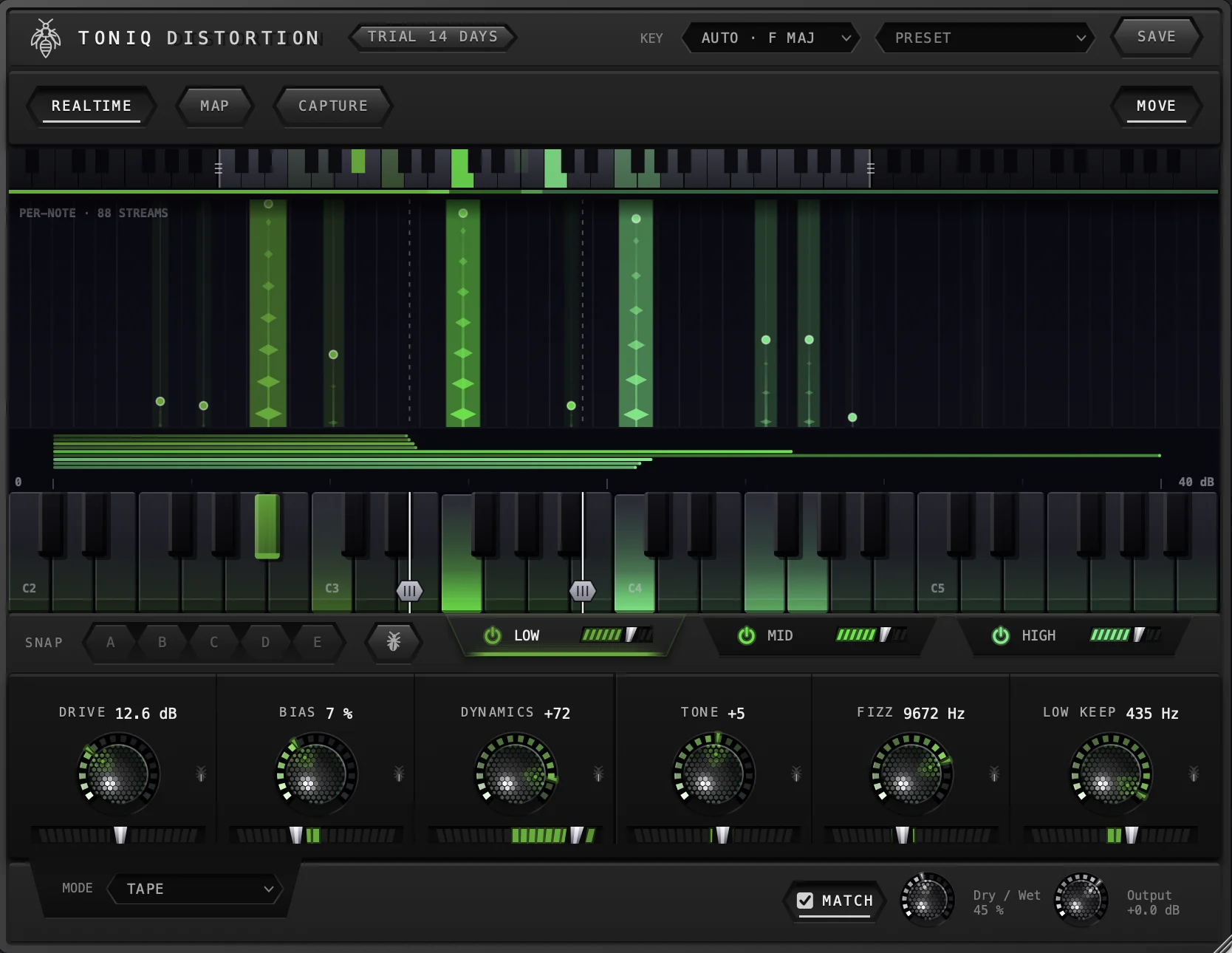This screenshot has height=953, width=1232.
Task: Select snap slot C
Action: pos(214,642)
